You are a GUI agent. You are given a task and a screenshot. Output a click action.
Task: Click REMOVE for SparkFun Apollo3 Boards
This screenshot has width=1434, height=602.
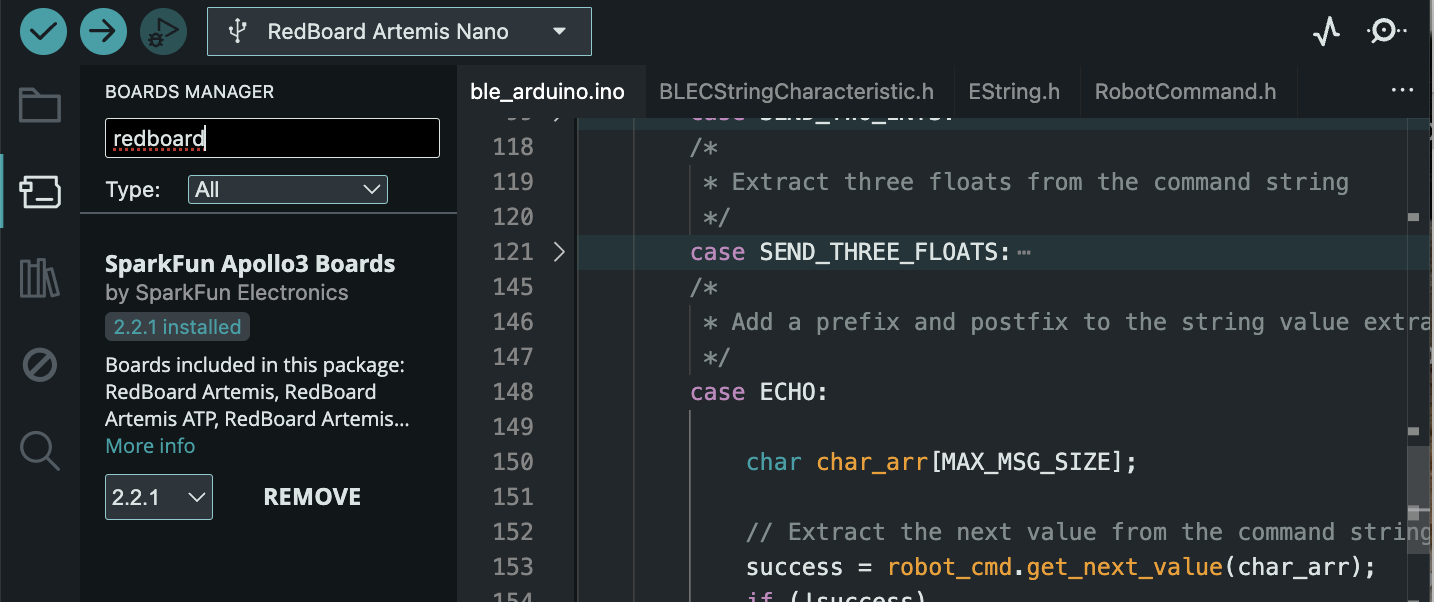click(x=312, y=497)
